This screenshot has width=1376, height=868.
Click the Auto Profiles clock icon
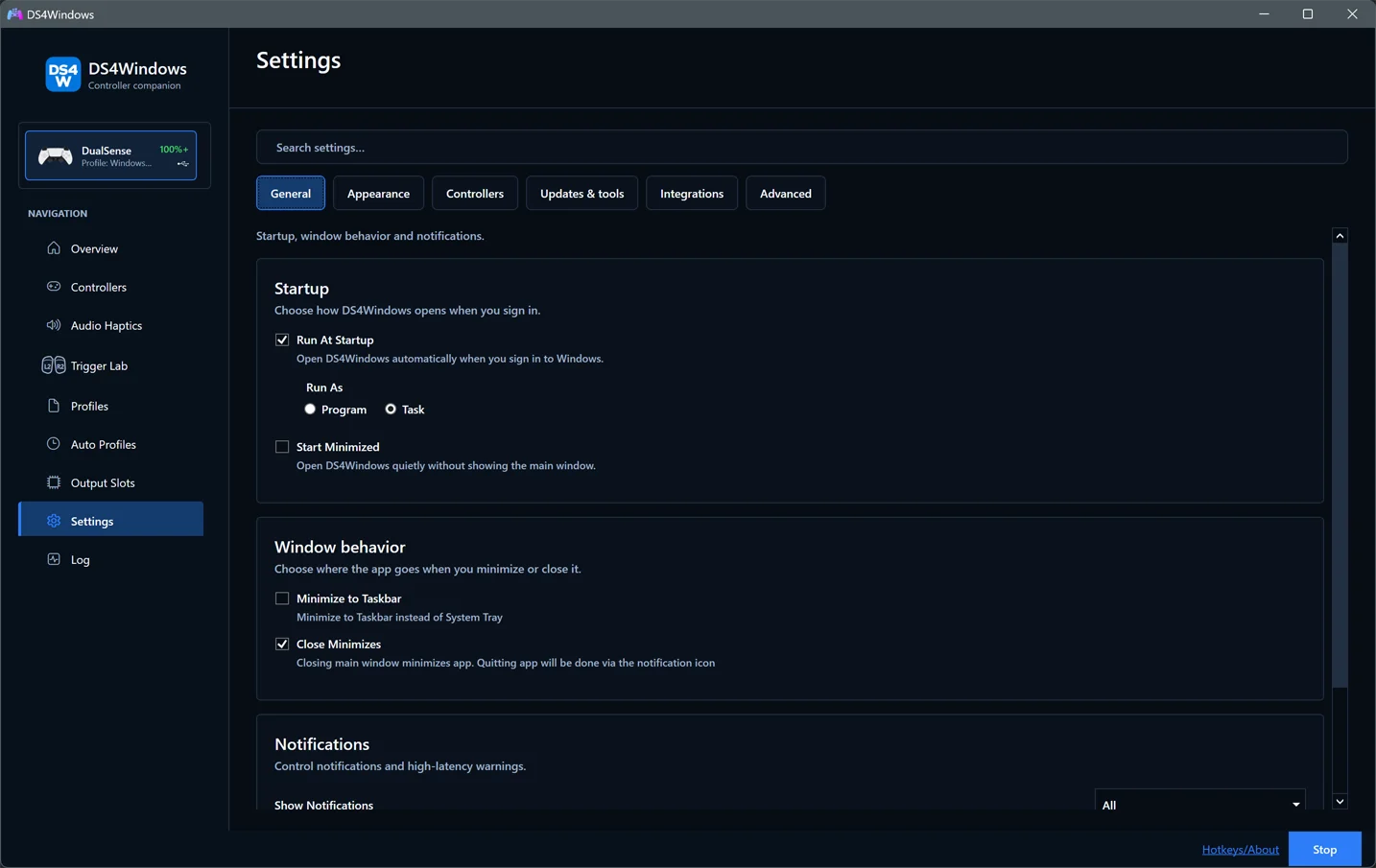point(54,444)
